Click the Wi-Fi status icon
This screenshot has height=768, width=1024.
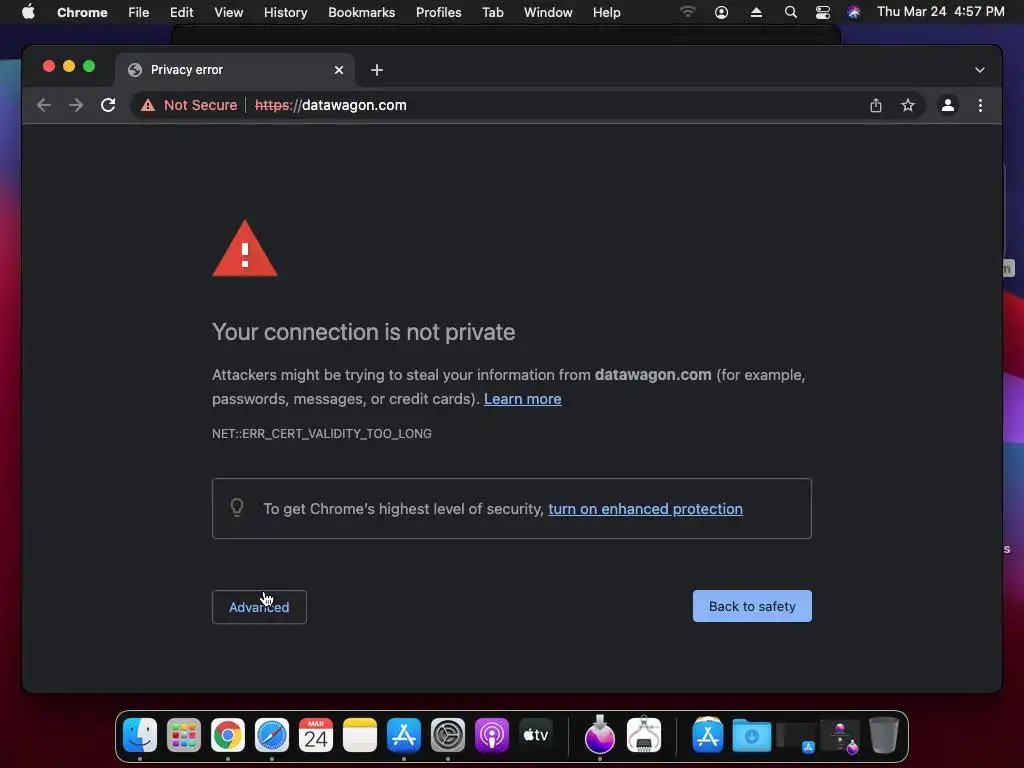pyautogui.click(x=688, y=12)
